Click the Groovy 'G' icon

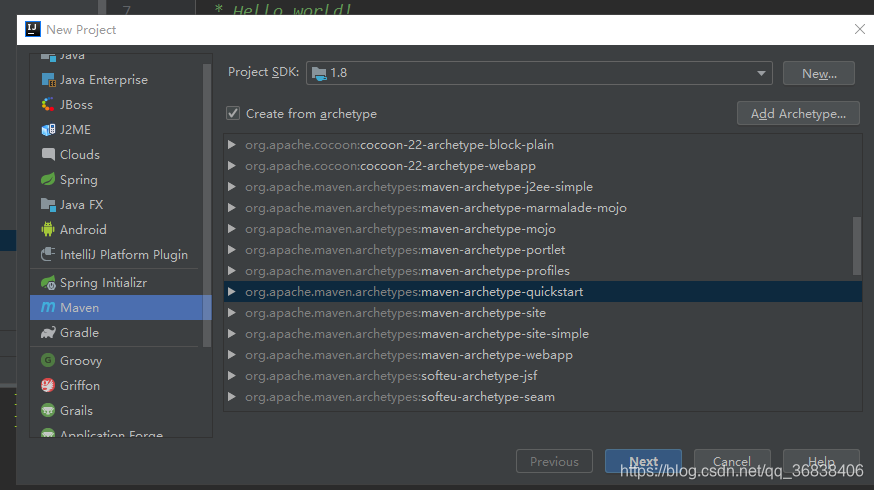(48, 360)
